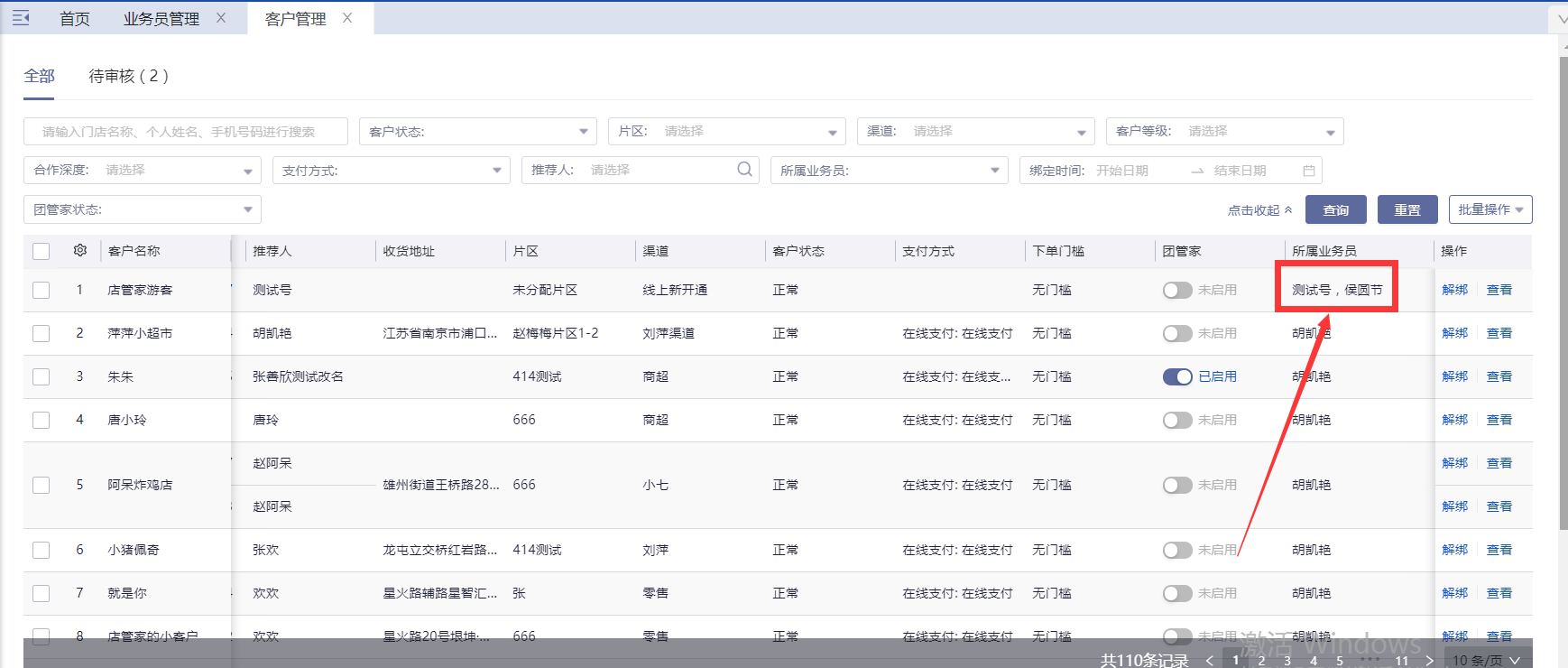Open 客户等级 dropdown
The height and width of the screenshot is (668, 1568).
pos(1225,131)
